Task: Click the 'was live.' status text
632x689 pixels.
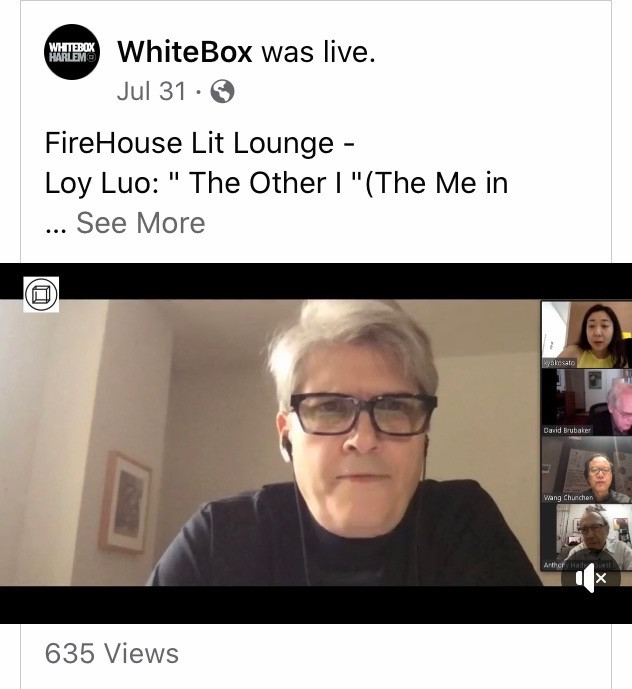Action: pos(319,52)
